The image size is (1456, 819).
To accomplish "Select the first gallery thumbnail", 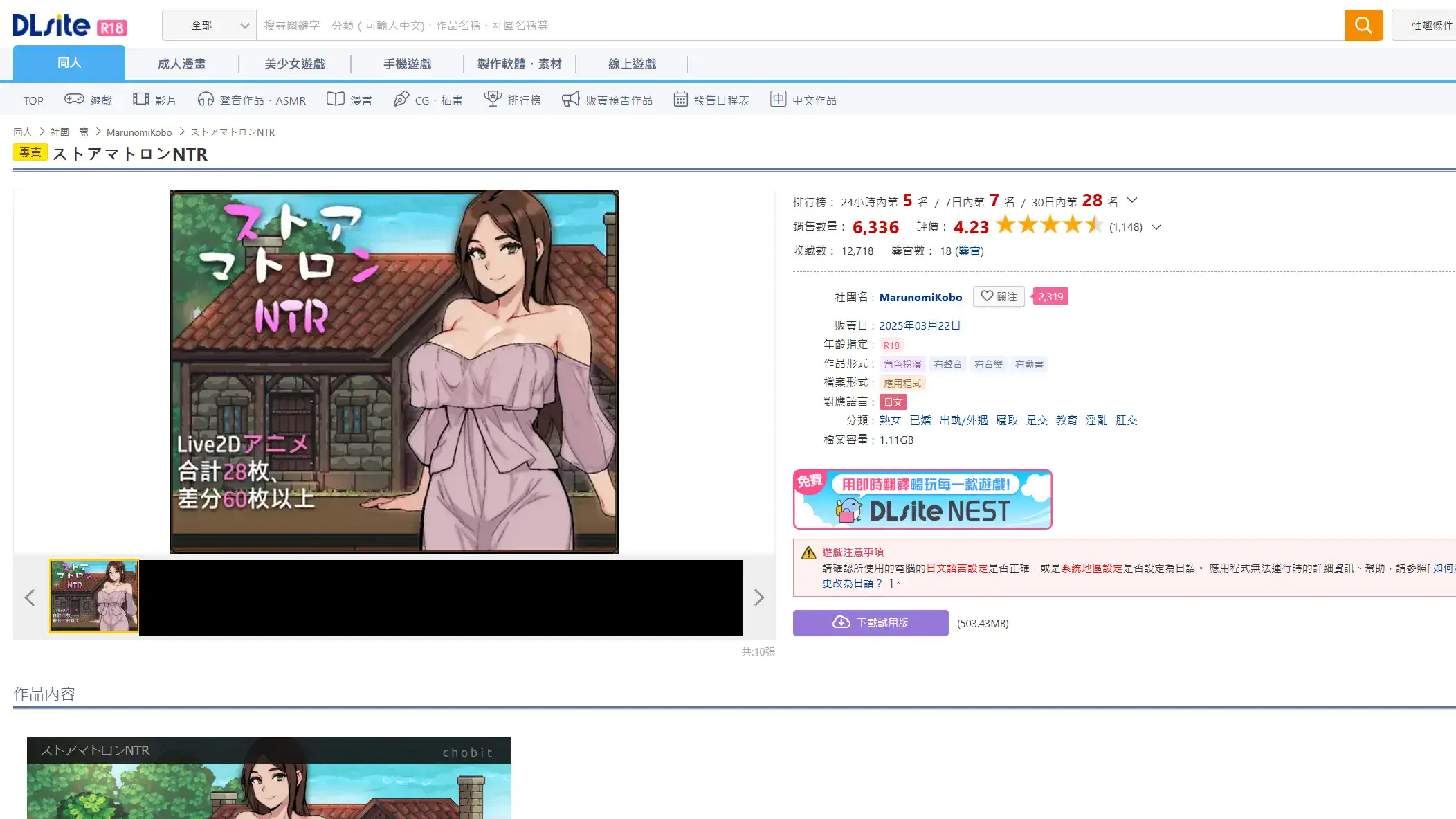I will tap(94, 597).
